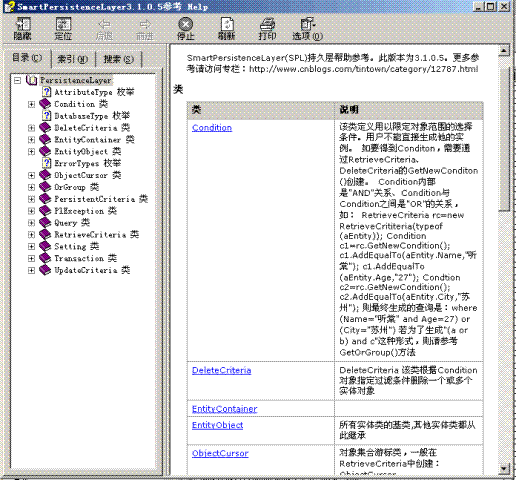The height and width of the screenshot is (480, 516).
Task: Expand the ObjectCursor 类 tree node
Action: pyautogui.click(x=31, y=175)
